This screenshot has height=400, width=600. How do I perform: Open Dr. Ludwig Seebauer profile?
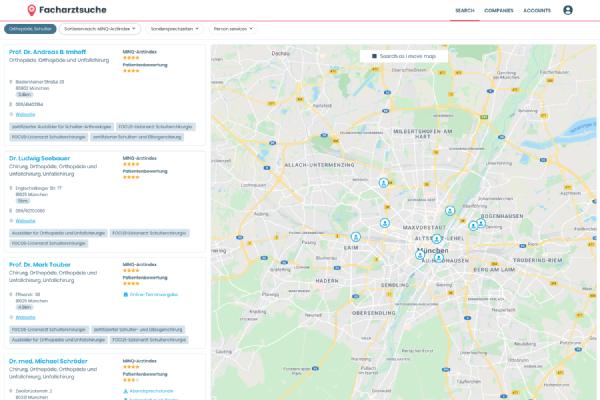[x=39, y=158]
